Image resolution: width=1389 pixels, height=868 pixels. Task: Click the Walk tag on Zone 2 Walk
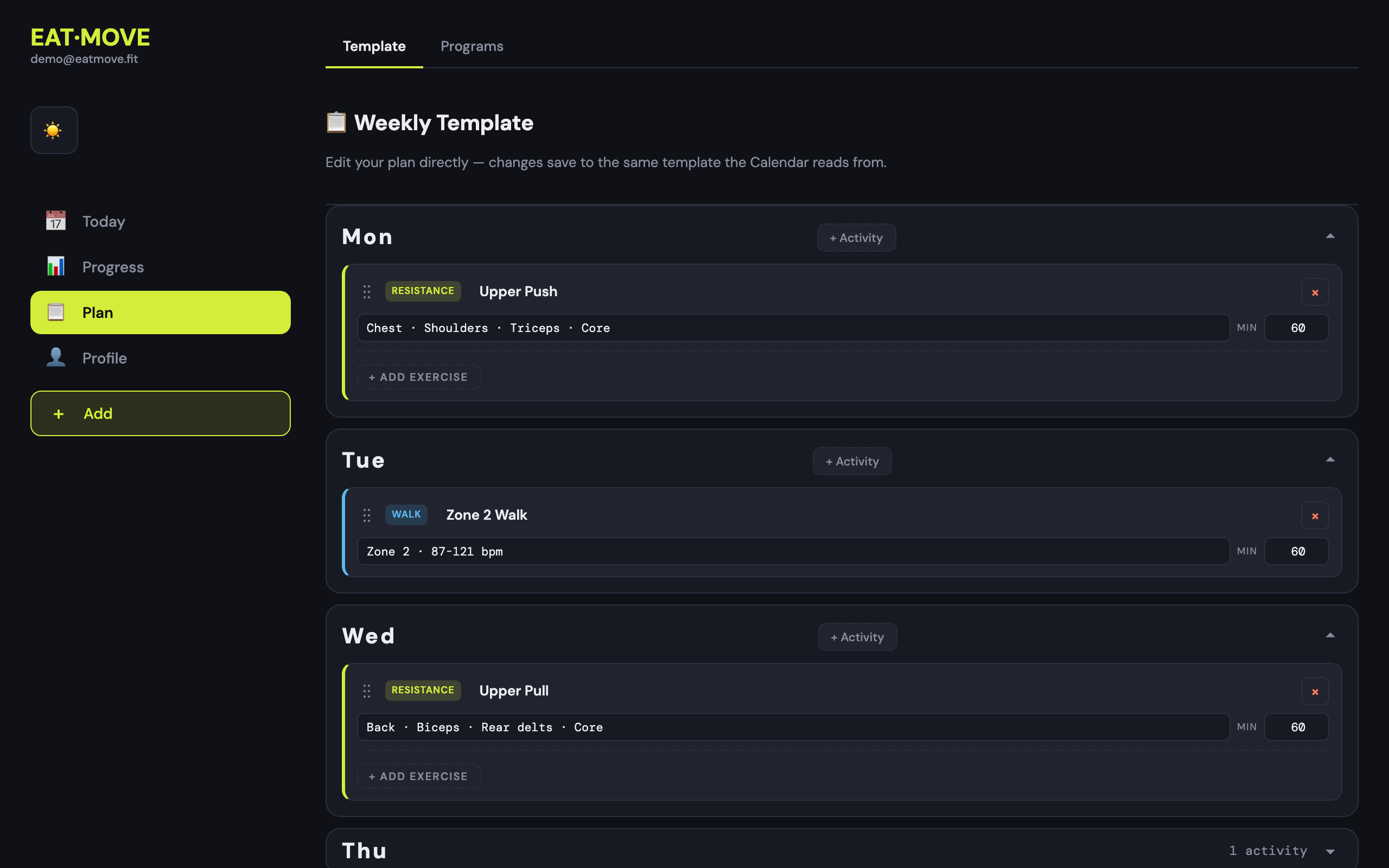tap(406, 514)
